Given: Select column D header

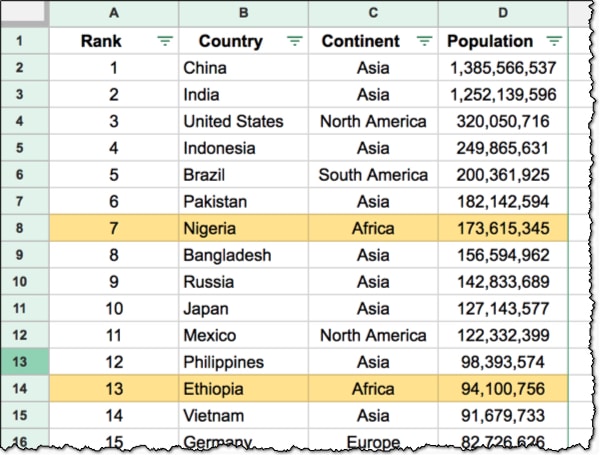Looking at the screenshot, I should point(503,13).
